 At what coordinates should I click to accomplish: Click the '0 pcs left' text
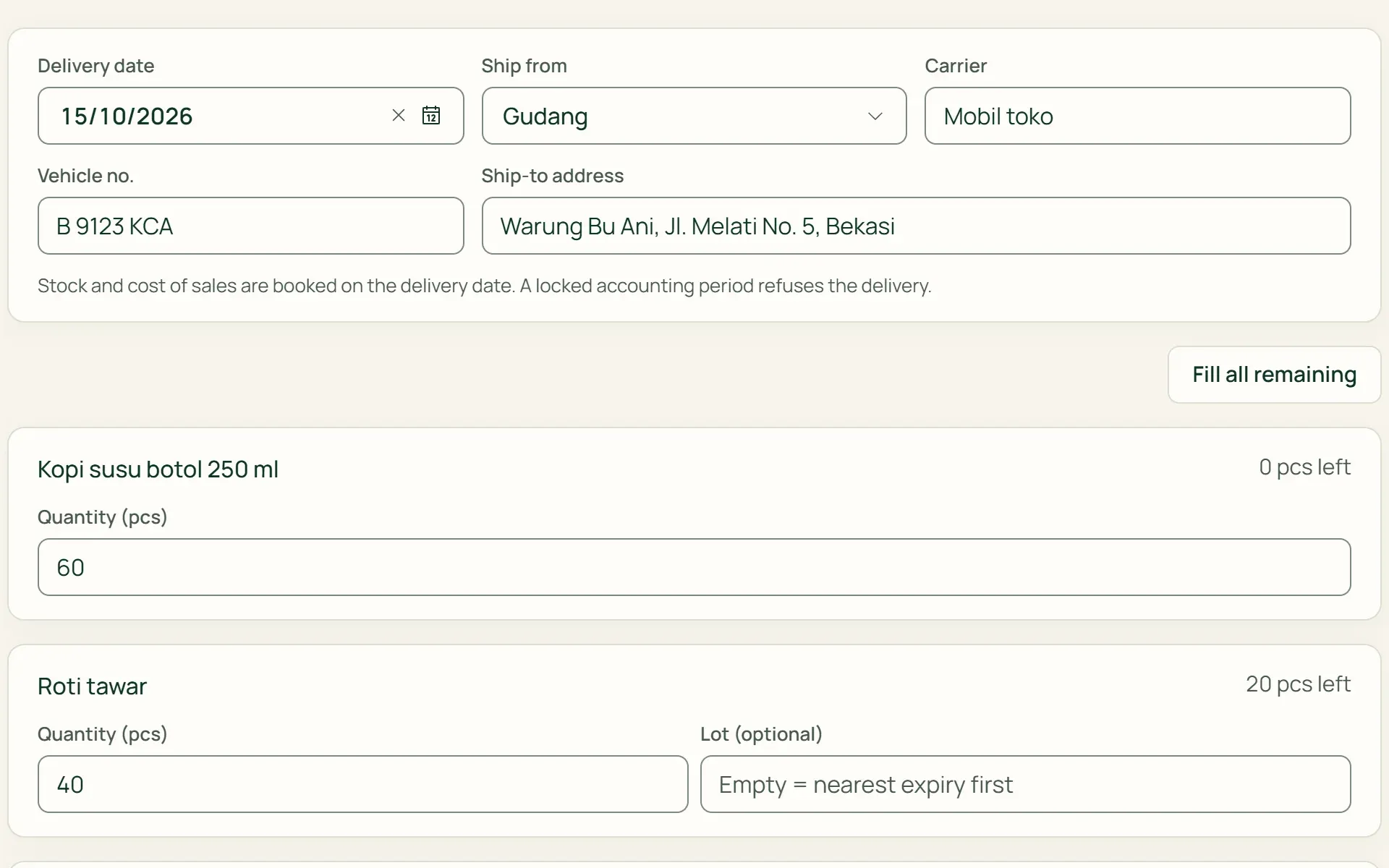[1304, 467]
